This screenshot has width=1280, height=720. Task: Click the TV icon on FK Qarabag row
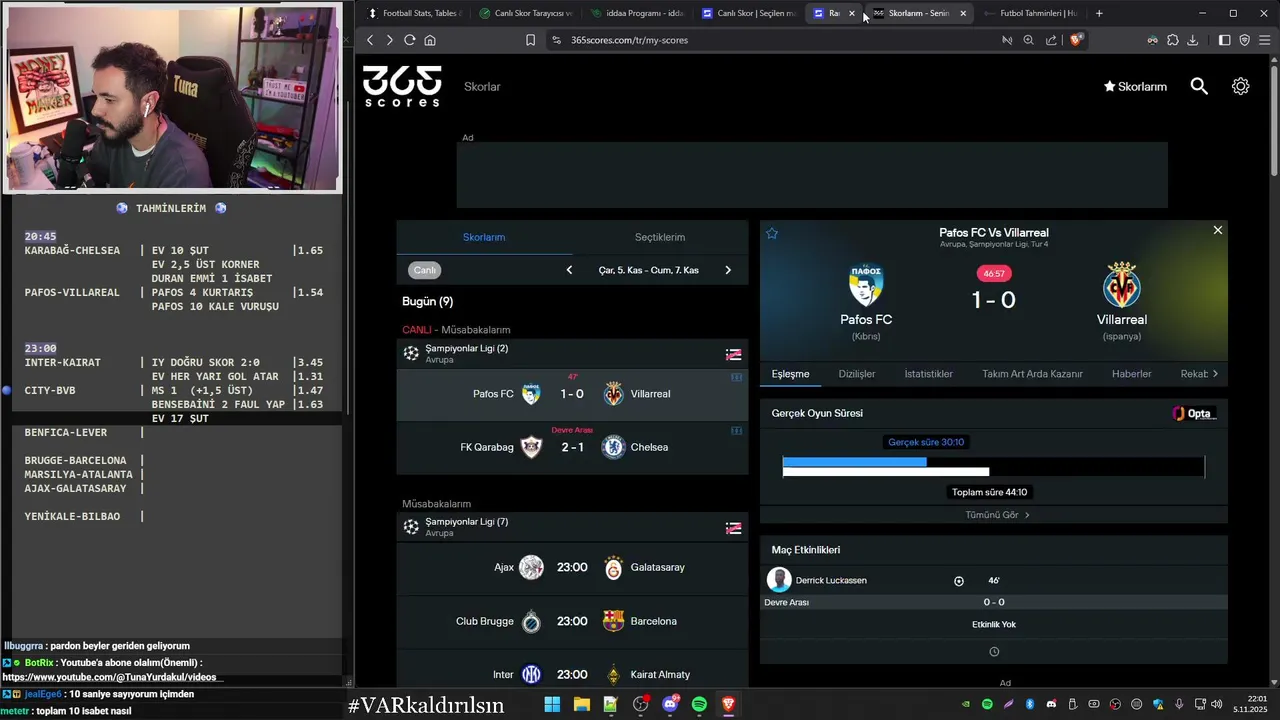(736, 431)
